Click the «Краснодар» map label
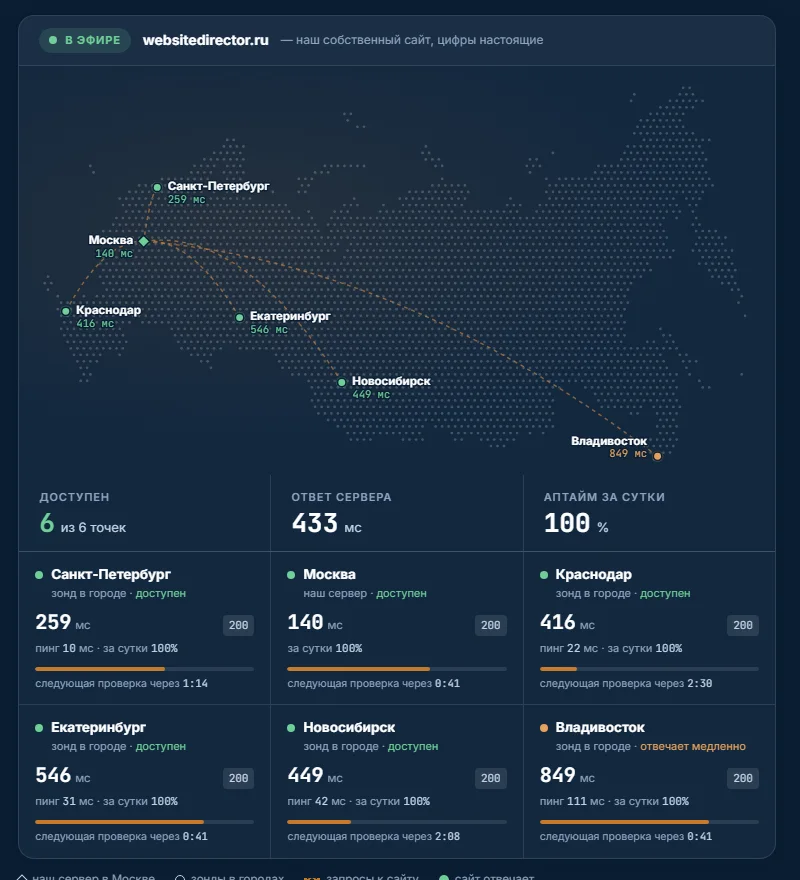 pos(108,310)
